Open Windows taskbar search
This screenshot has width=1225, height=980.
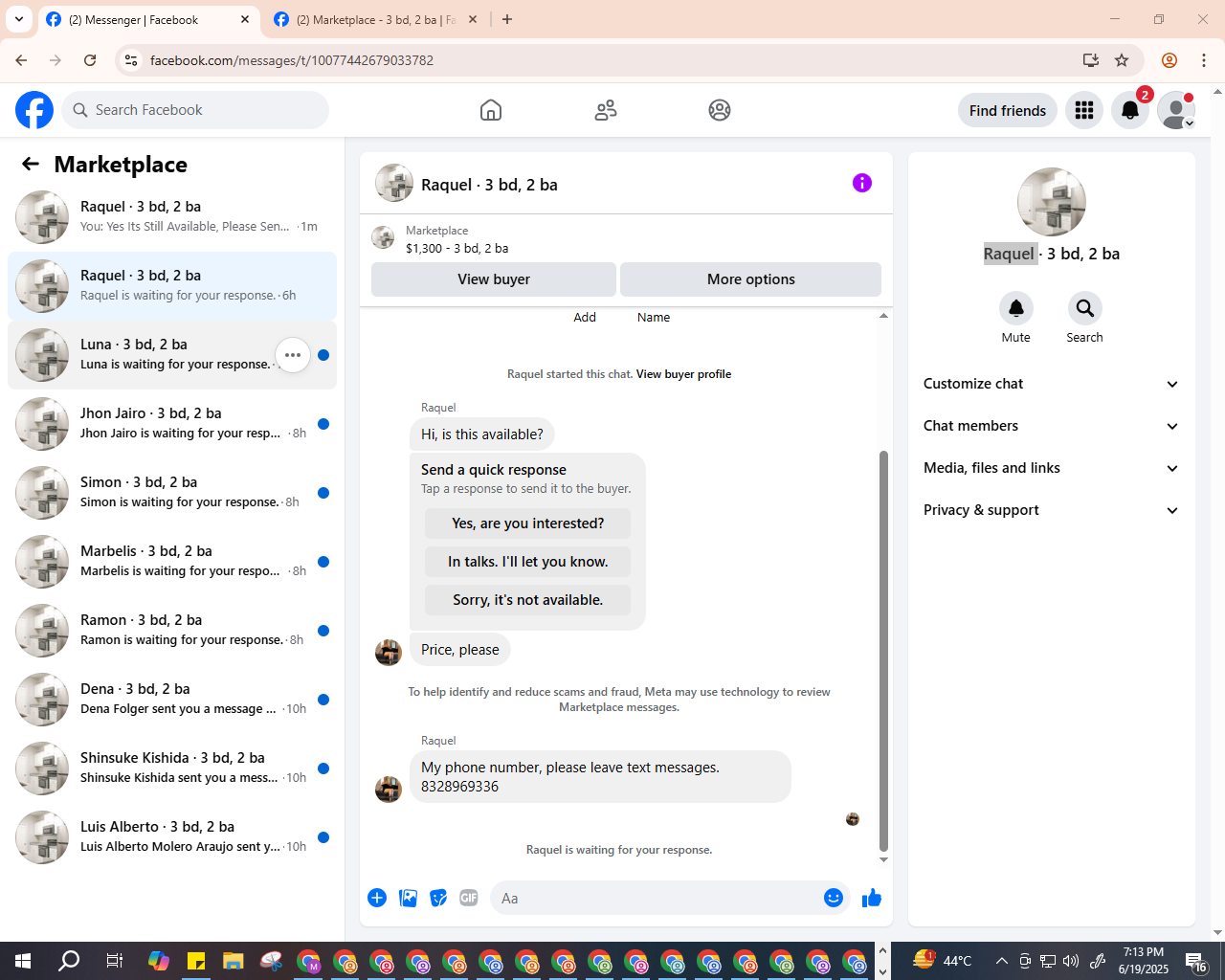coord(69,961)
